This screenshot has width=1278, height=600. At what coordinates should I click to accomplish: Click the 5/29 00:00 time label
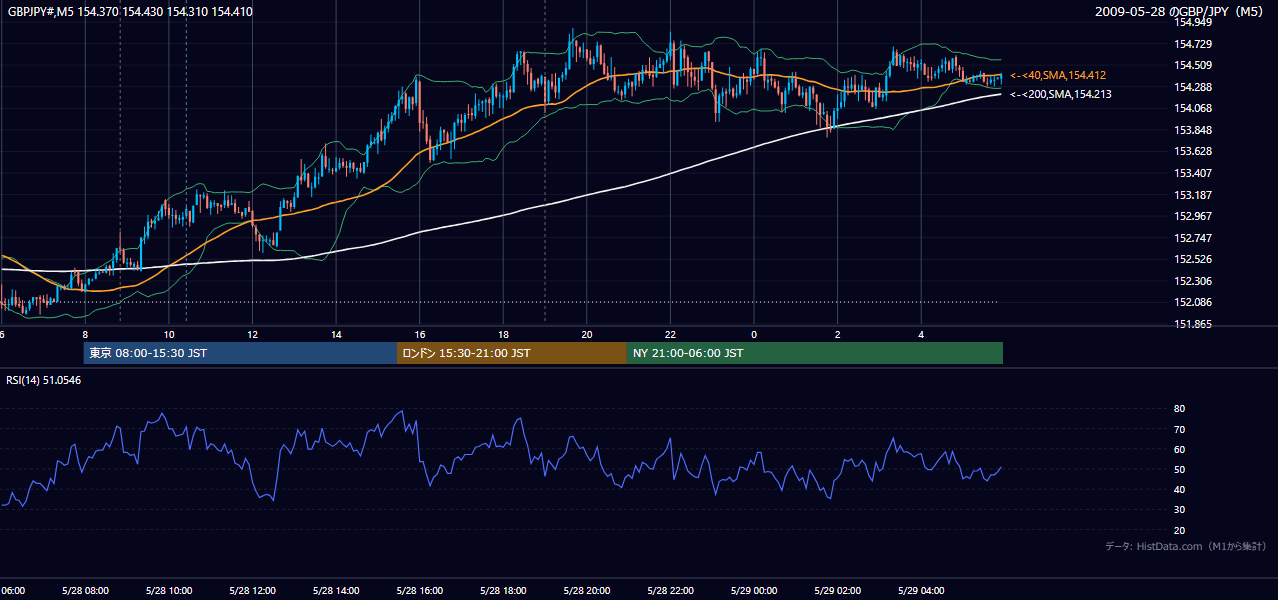(x=753, y=591)
